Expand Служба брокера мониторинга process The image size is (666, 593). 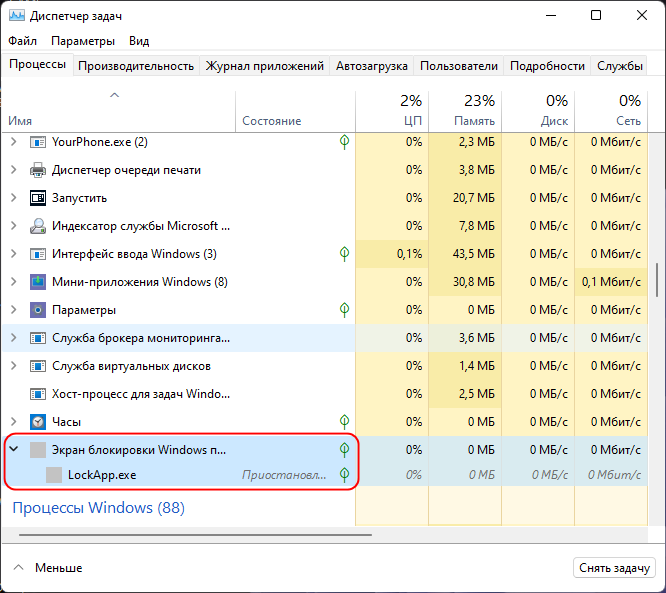tap(14, 338)
